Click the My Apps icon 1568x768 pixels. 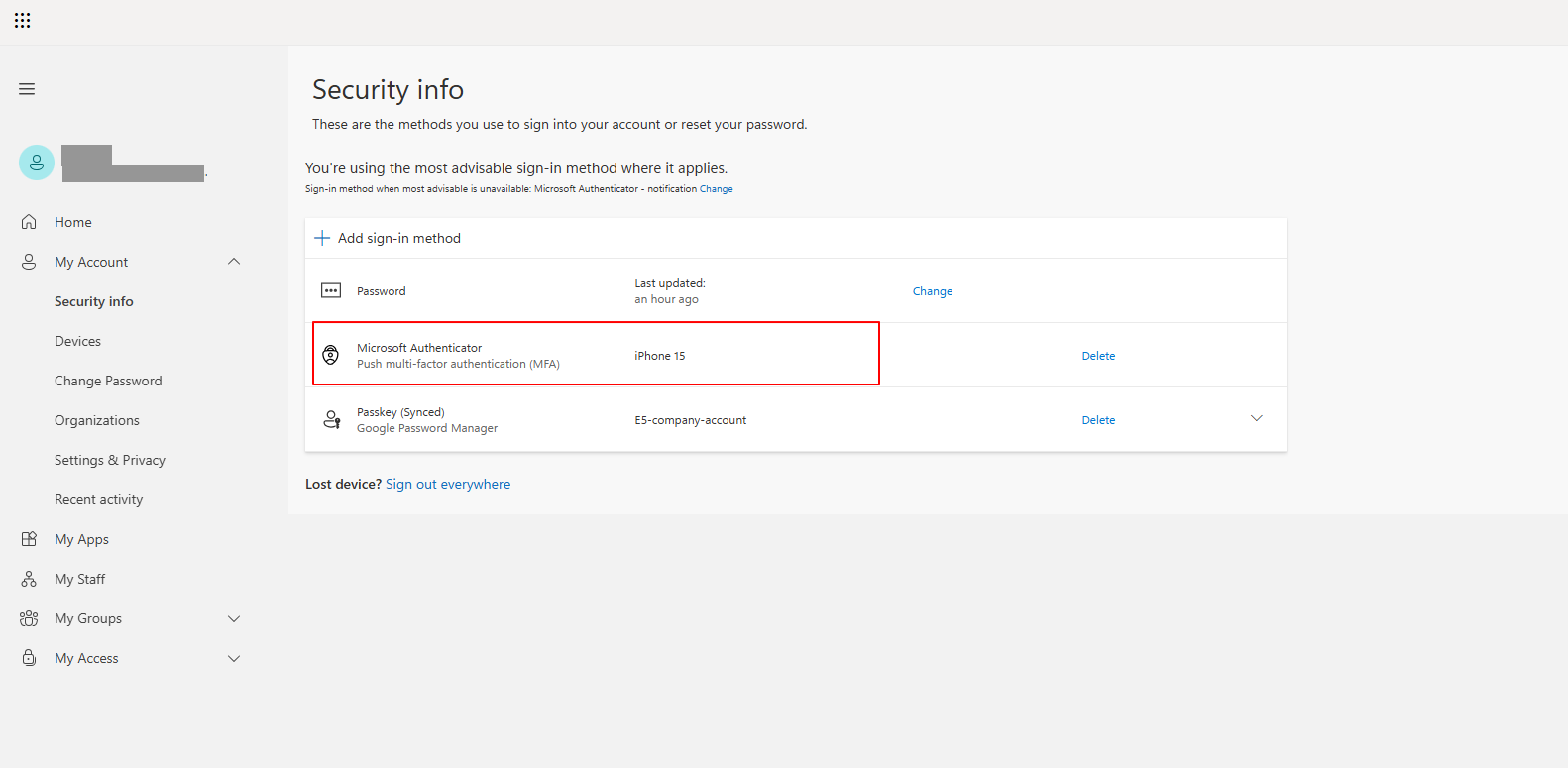pos(29,539)
